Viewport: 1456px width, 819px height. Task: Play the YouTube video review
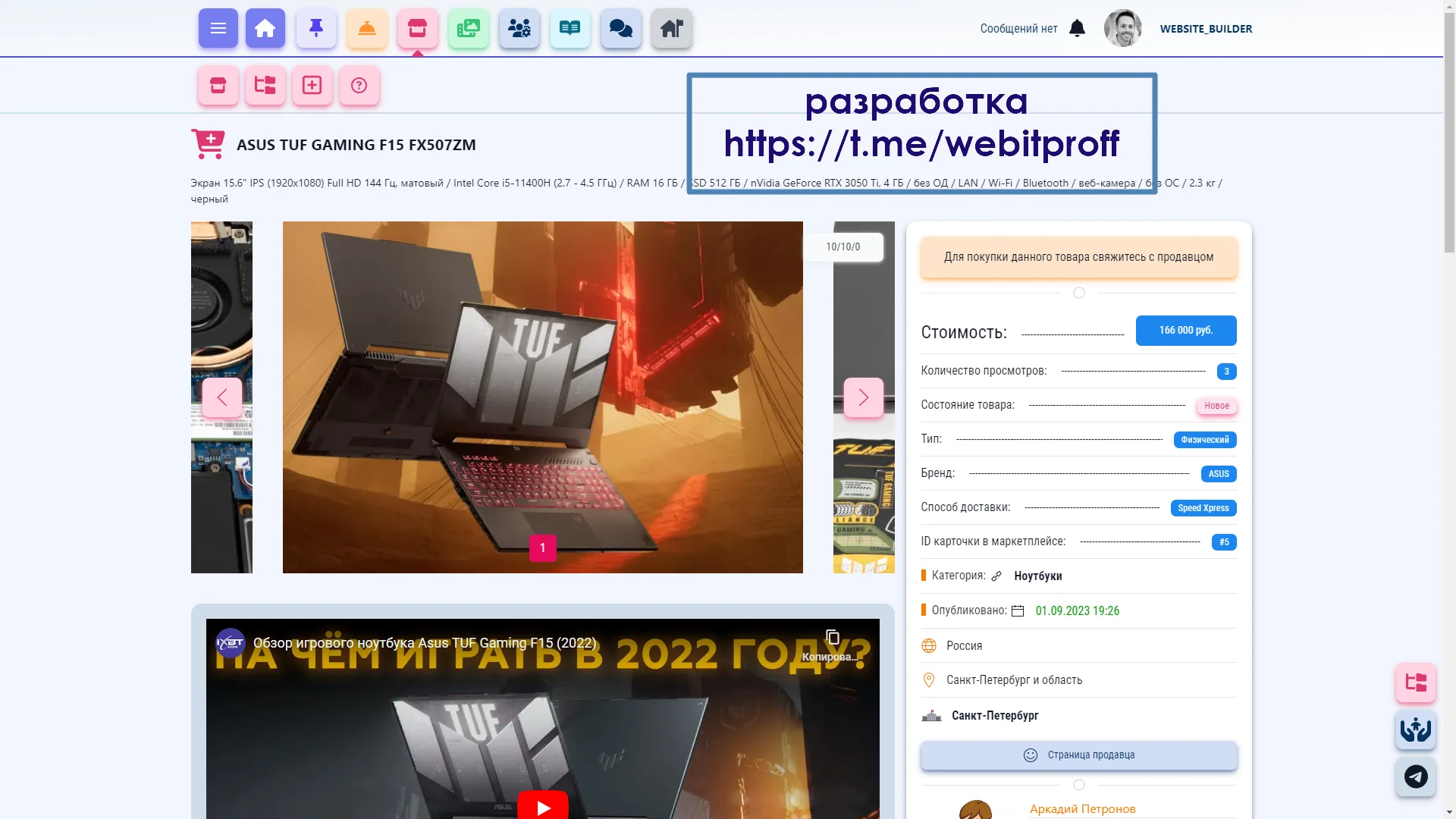click(543, 807)
